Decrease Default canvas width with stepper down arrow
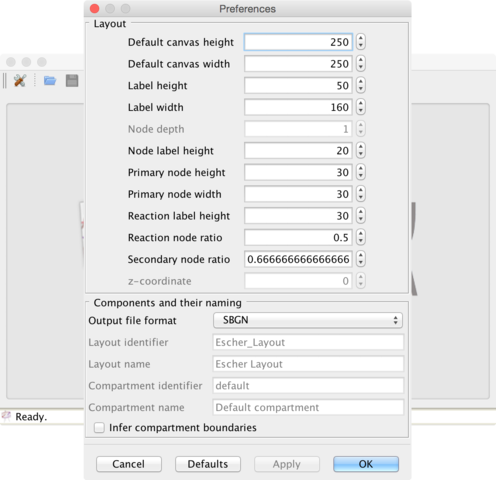The height and width of the screenshot is (480, 496). 361,68
